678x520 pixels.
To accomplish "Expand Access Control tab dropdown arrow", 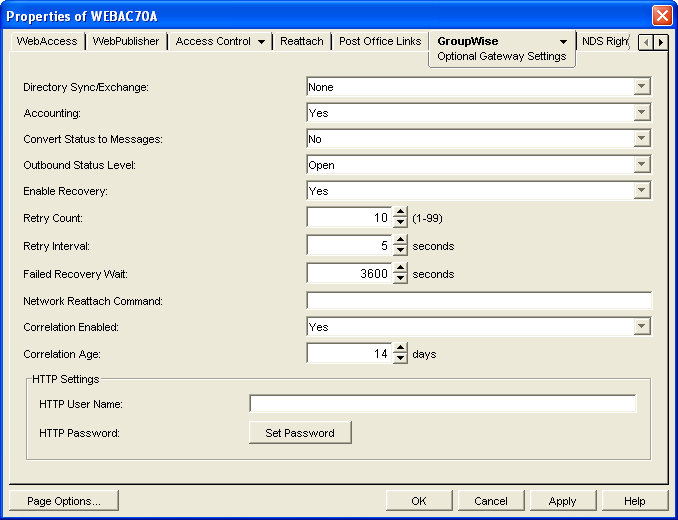I will (261, 42).
